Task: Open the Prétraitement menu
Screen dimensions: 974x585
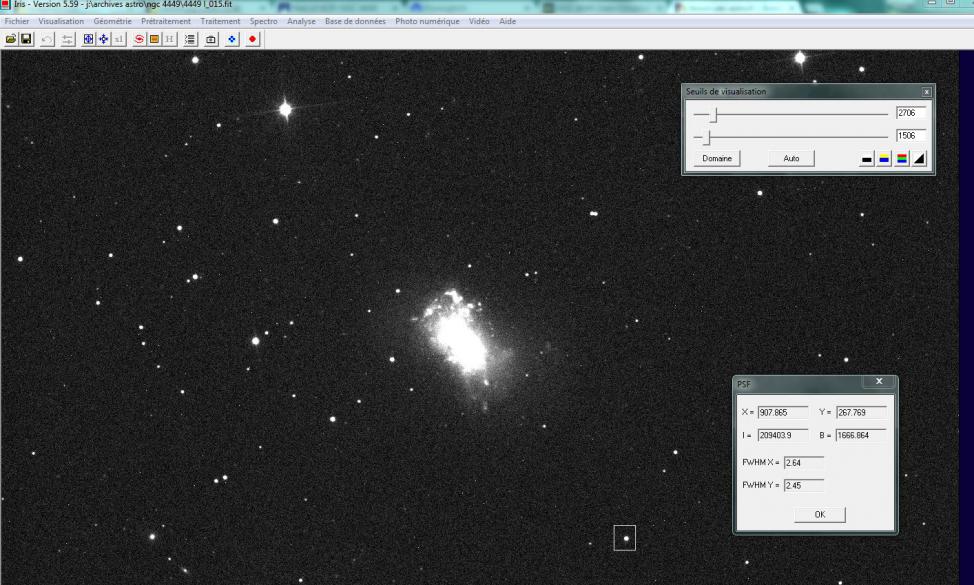Action: pyautogui.click(x=166, y=21)
